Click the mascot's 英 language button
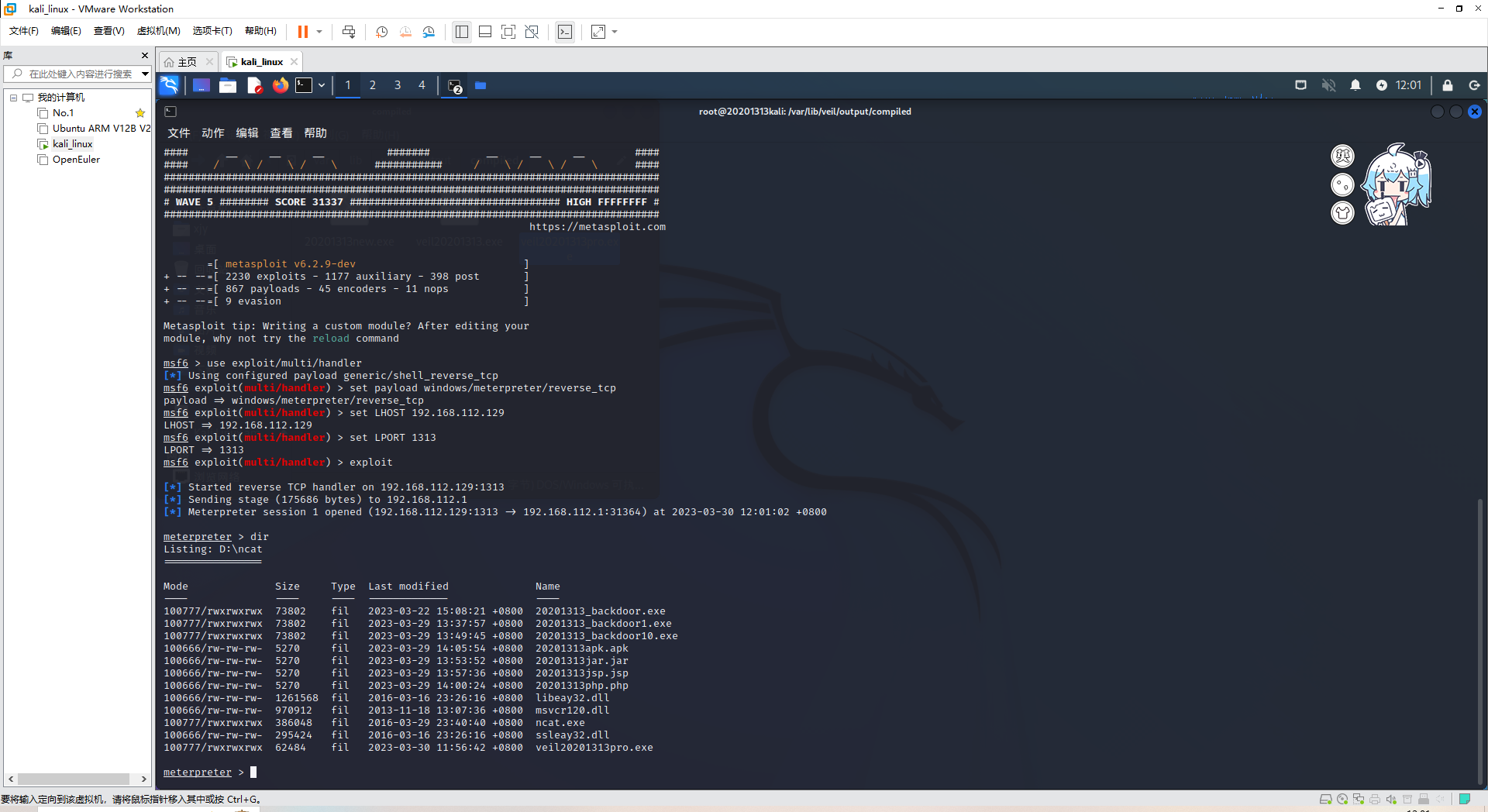Screen dimensions: 1488x812 1343,157
